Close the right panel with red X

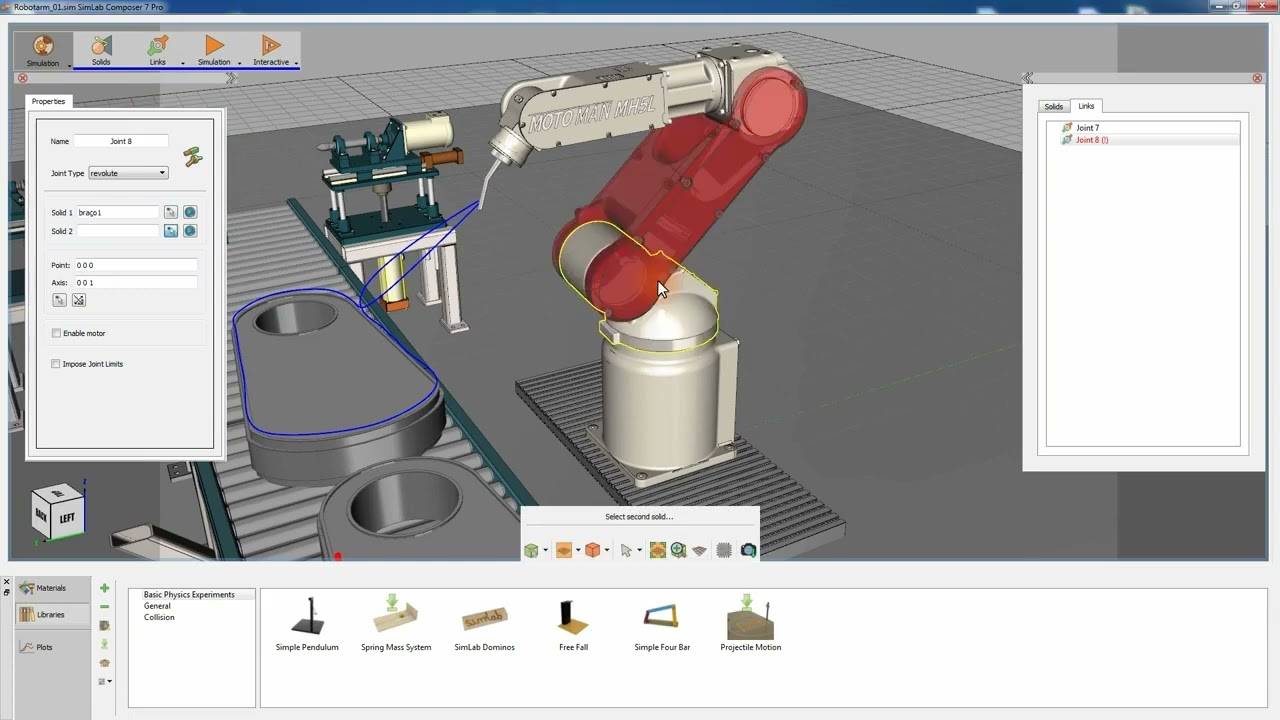pos(1257,78)
